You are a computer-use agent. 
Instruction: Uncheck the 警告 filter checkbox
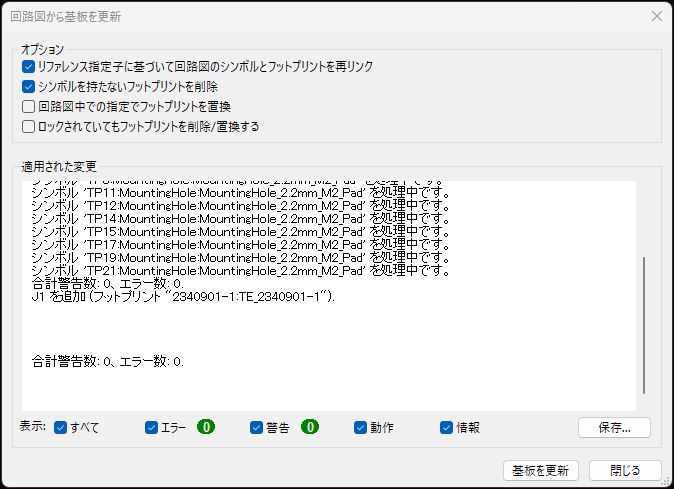click(x=257, y=427)
